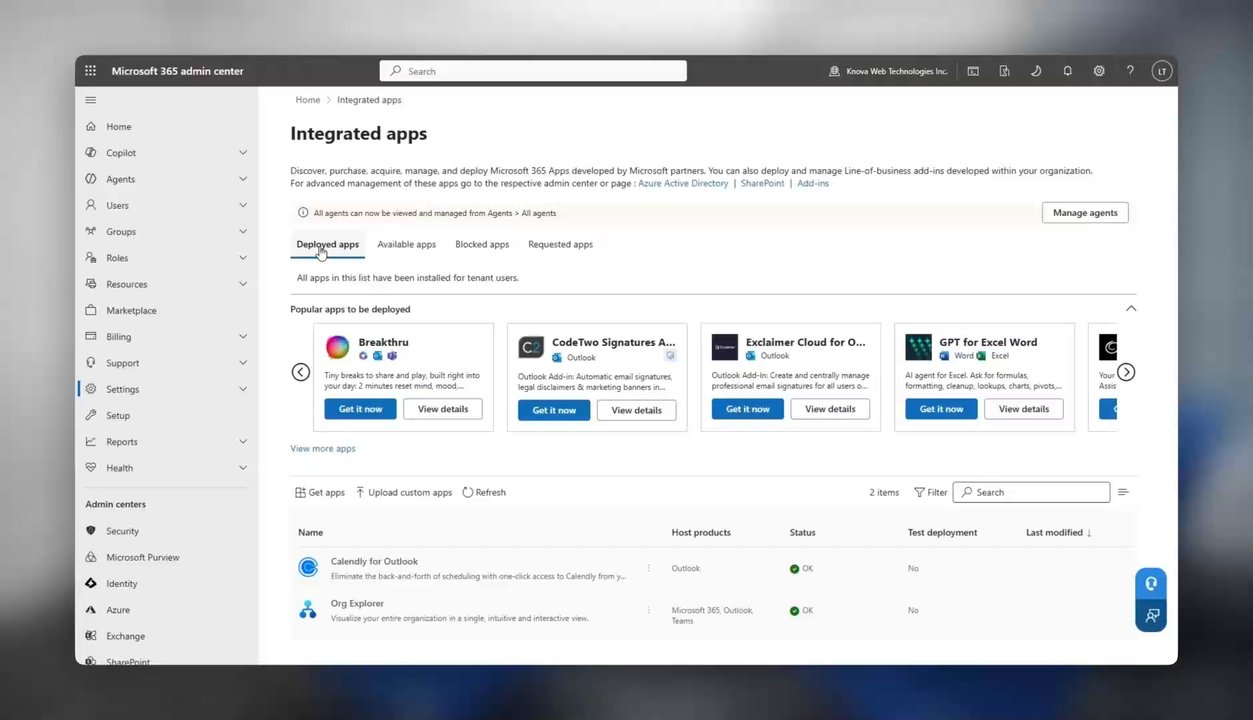Click the Home icon in sidebar
This screenshot has height=720, width=1253.
91,127
